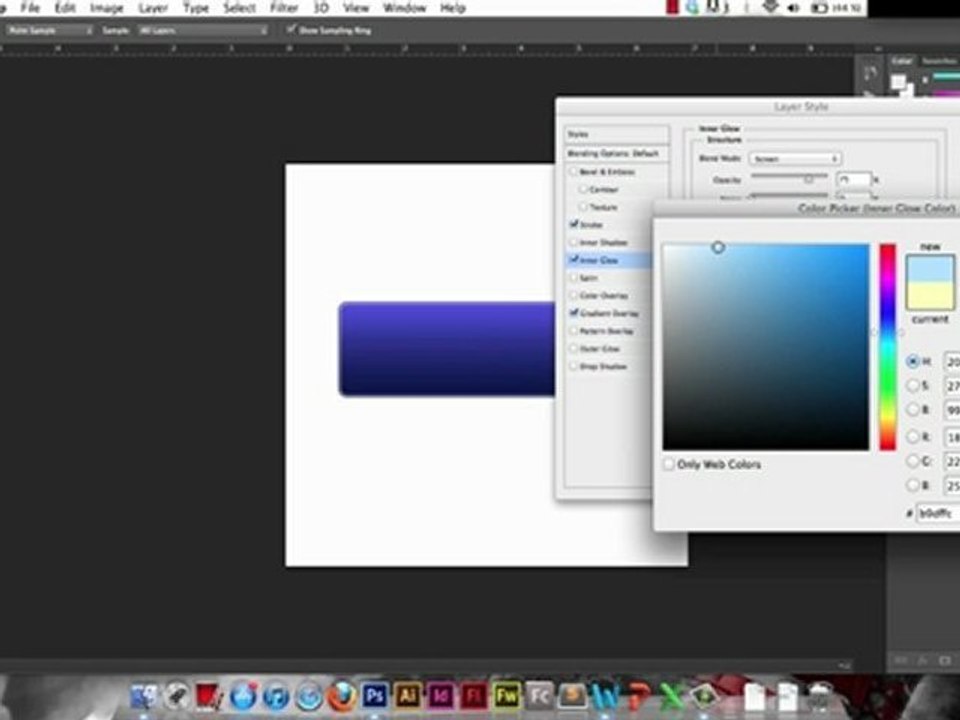Click the battery icon in menu bar
This screenshot has width=960, height=720.
(819, 8)
